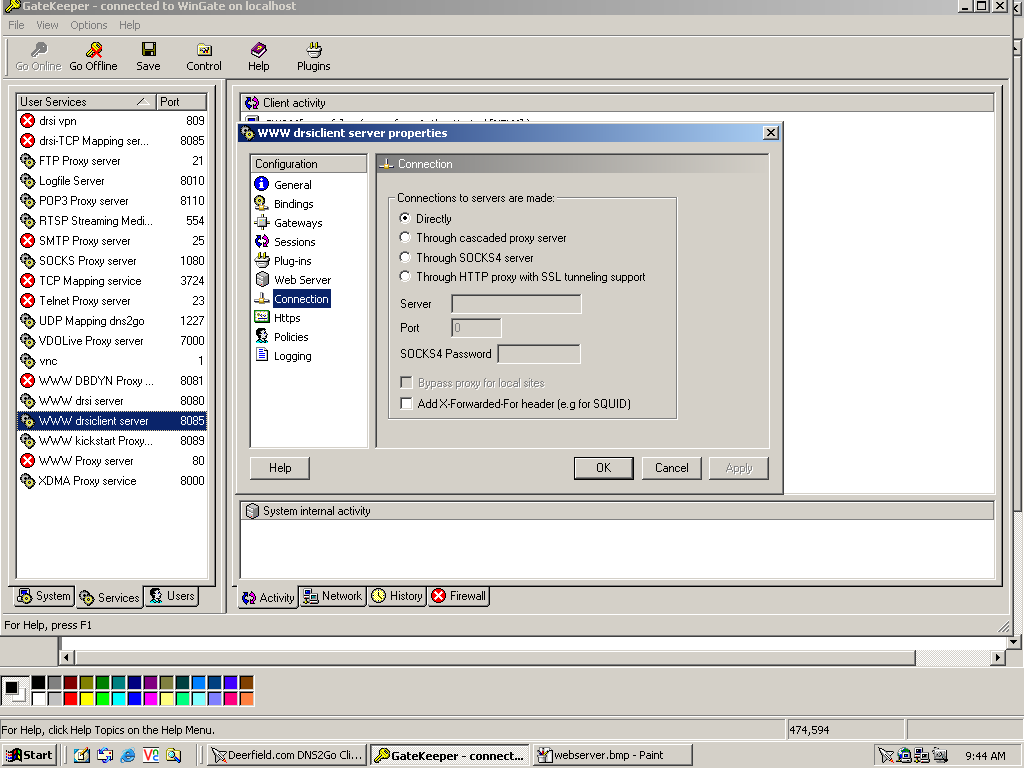Pick the black color swatch in Paint palette

pyautogui.click(x=39, y=682)
